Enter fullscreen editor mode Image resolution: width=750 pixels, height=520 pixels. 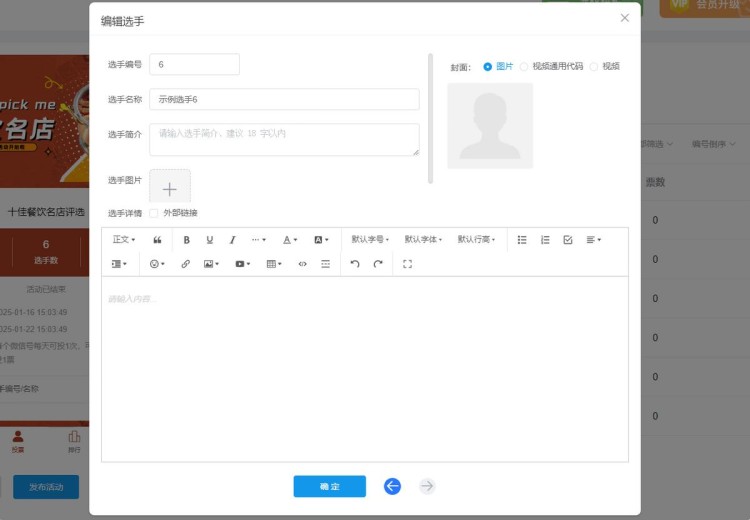[407, 264]
